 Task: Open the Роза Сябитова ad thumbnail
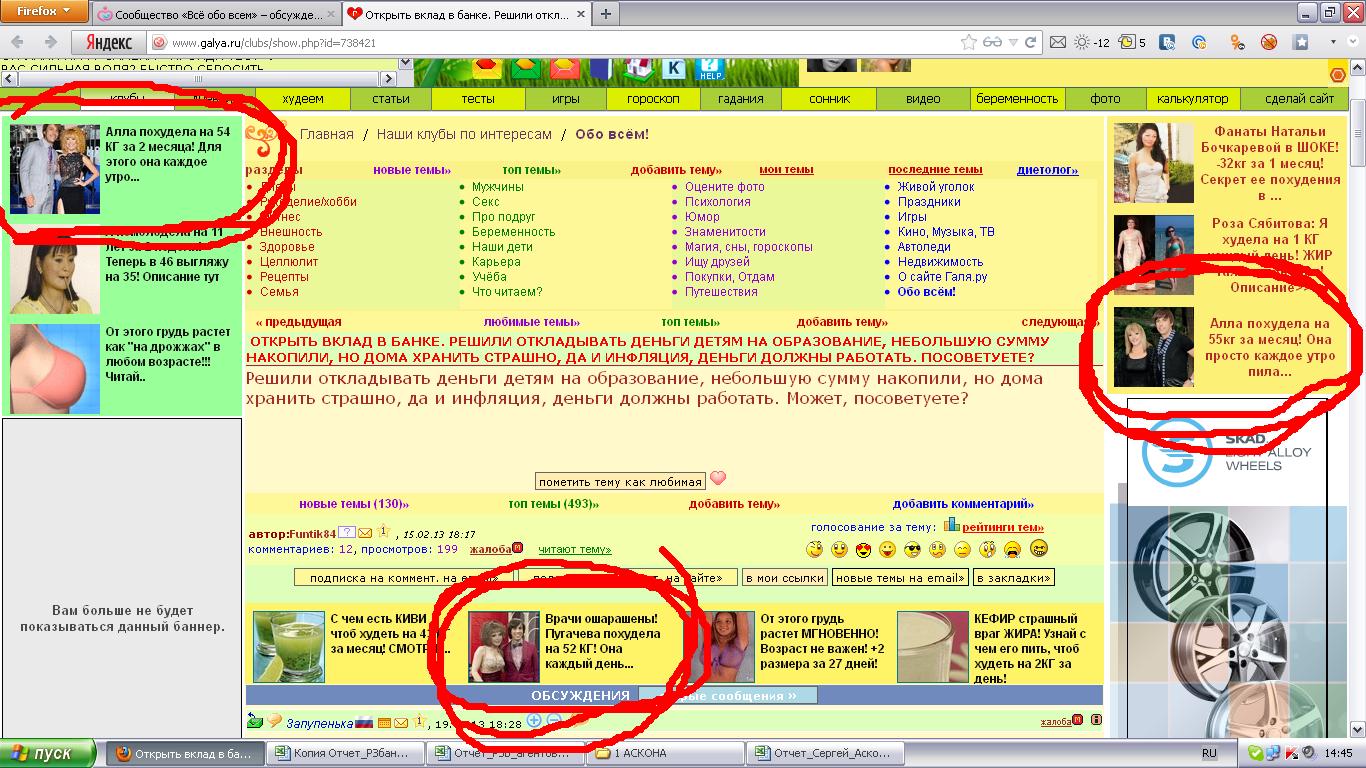click(x=1153, y=255)
